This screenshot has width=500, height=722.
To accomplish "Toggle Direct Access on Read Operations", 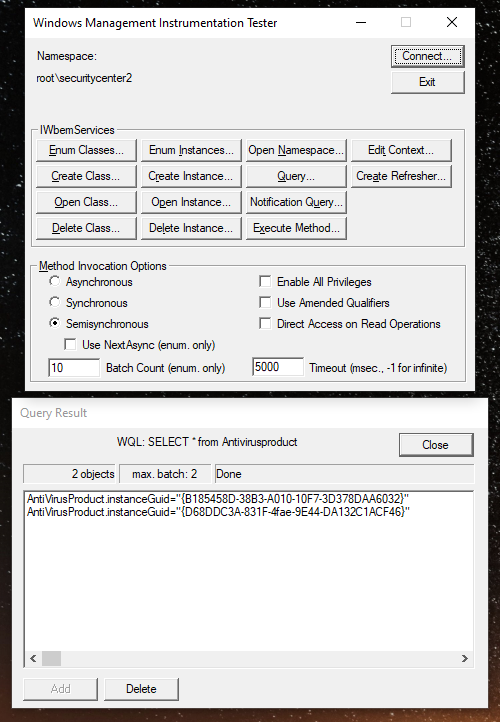I will 265,324.
